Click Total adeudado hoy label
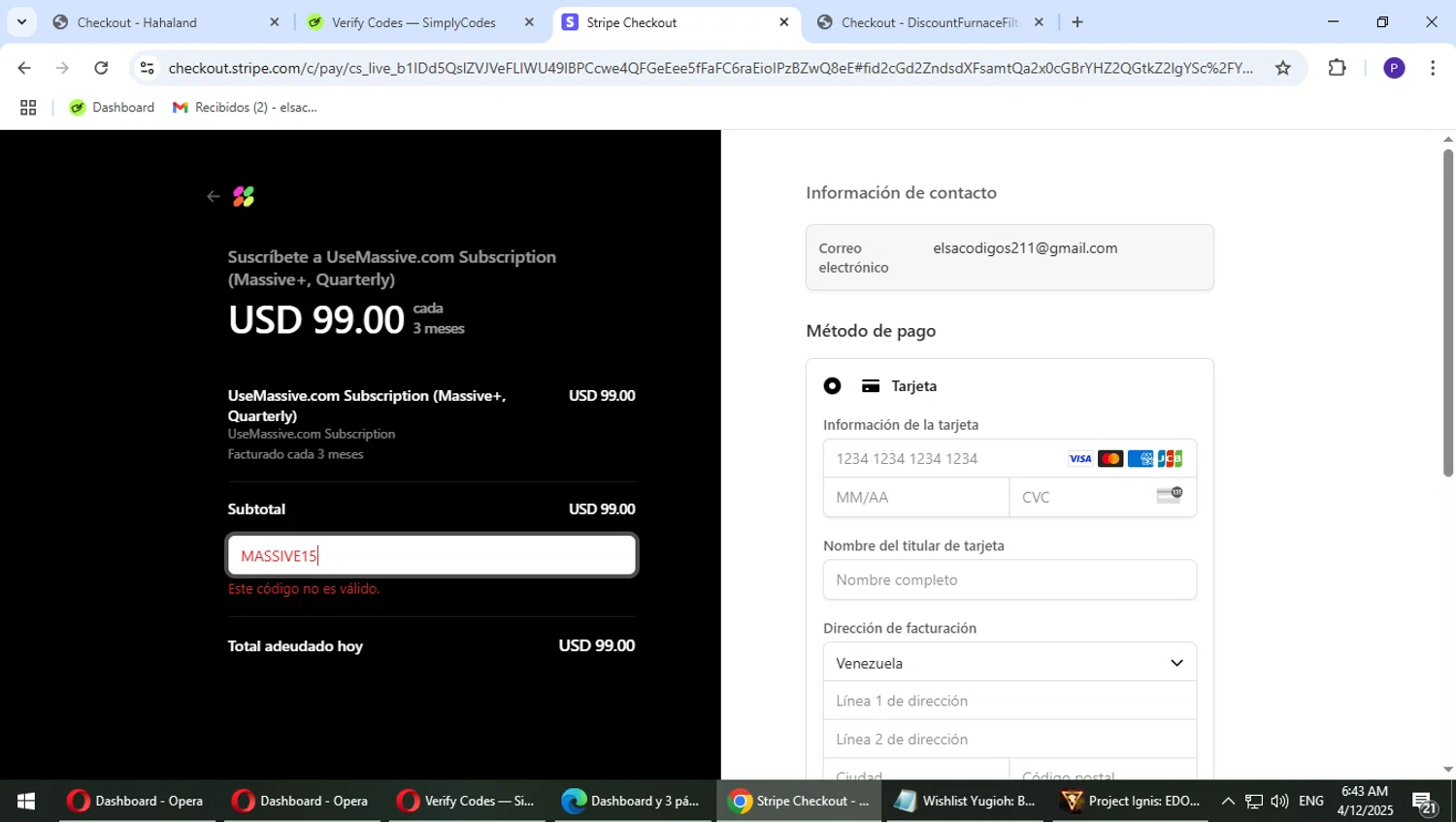The width and height of the screenshot is (1456, 822). tap(295, 646)
